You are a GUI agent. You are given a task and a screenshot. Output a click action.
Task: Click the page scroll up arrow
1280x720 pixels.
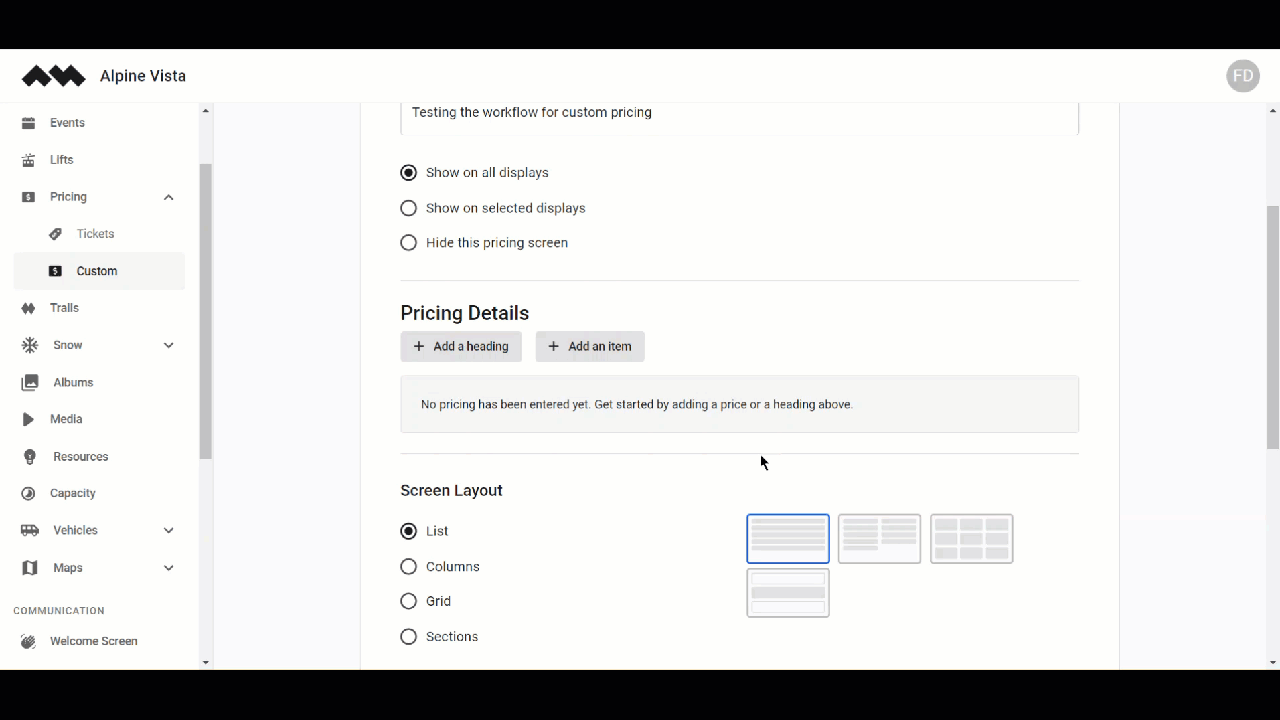point(1273,110)
